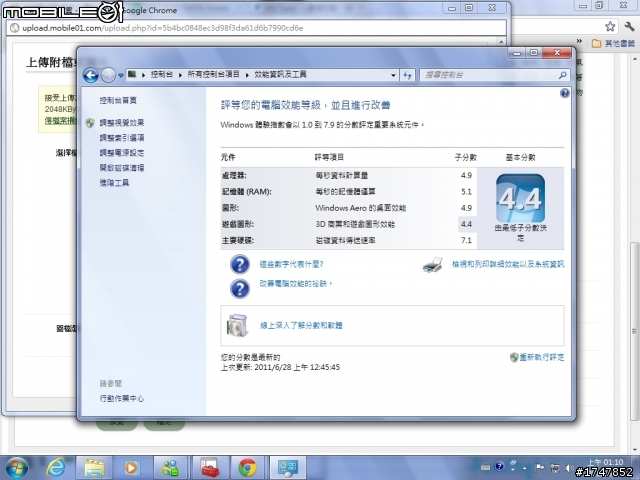Switch to Google Chrome on taskbar
Screen dimensions: 640x480
tap(248, 468)
